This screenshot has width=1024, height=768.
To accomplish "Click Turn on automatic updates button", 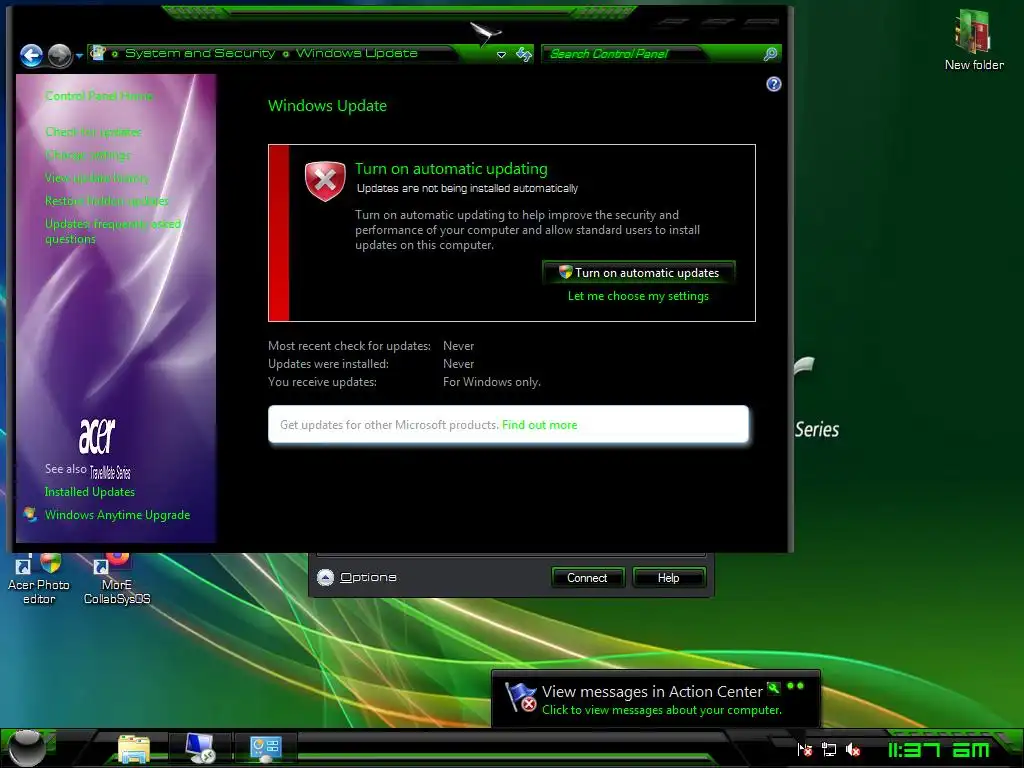I will (639, 272).
